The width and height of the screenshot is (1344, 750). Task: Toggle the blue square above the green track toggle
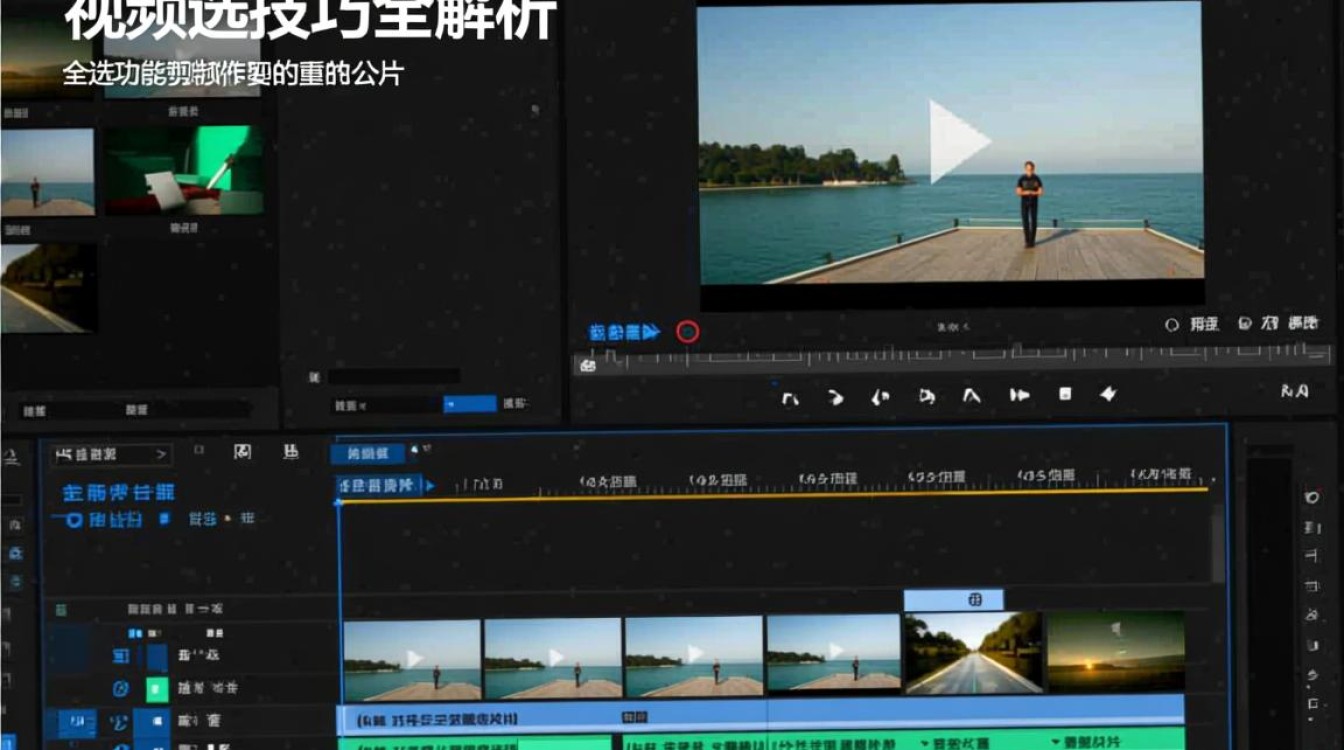(x=157, y=657)
